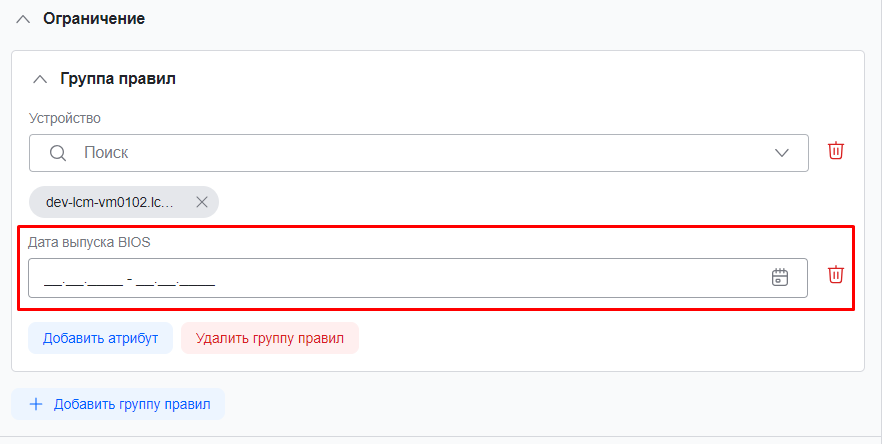Click the Устройство field label

pos(65,118)
